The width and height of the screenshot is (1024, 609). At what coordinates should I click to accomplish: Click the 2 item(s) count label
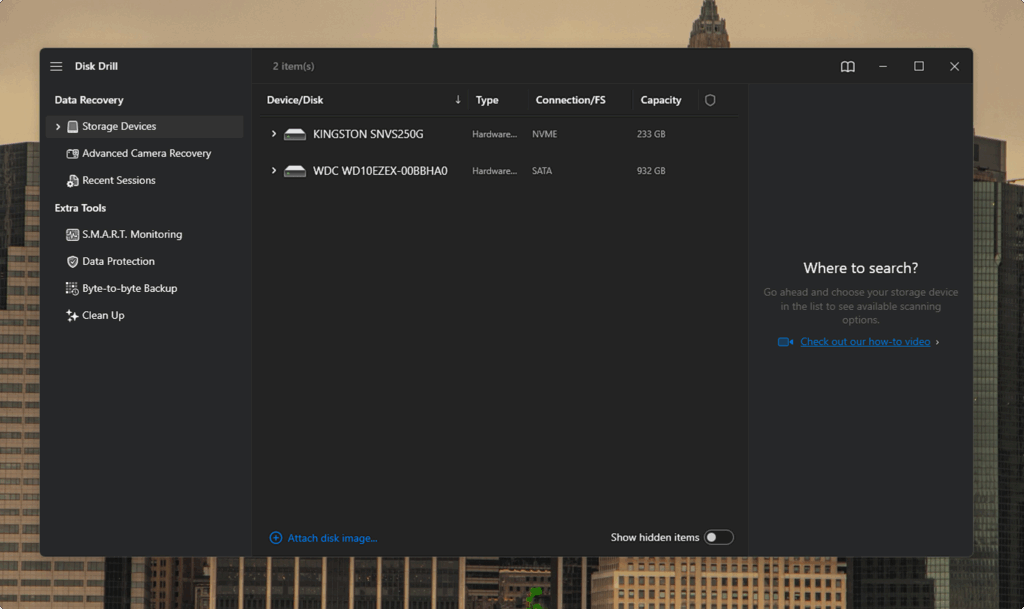(x=293, y=66)
